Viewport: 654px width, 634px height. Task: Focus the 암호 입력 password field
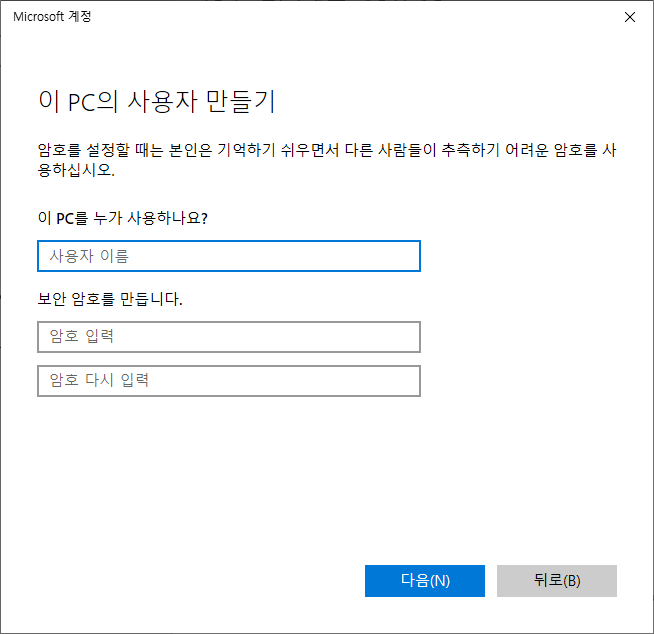229,337
